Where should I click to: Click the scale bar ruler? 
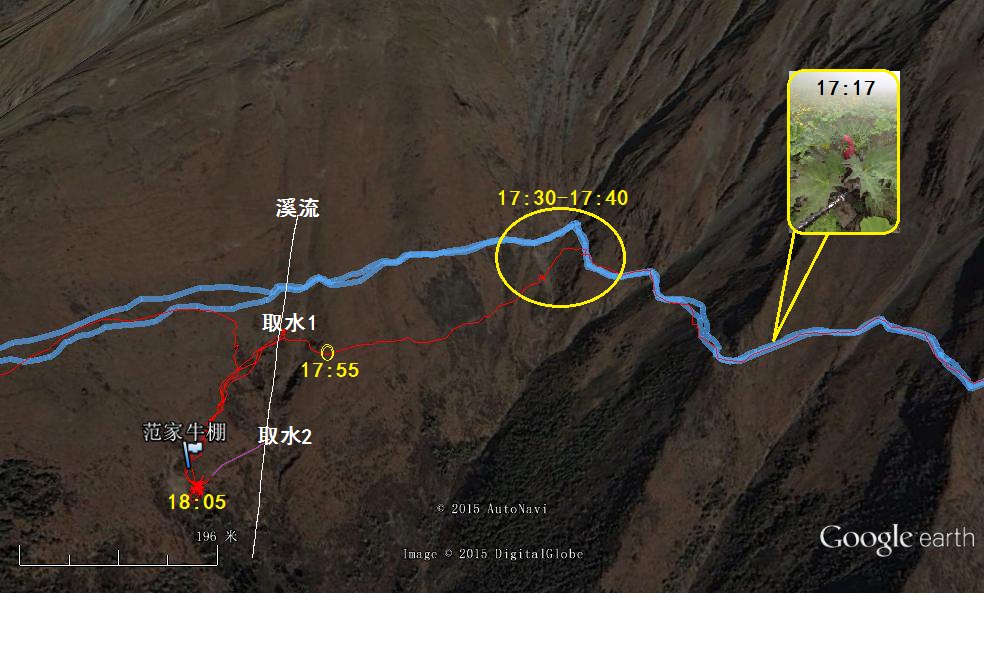pyautogui.click(x=119, y=556)
